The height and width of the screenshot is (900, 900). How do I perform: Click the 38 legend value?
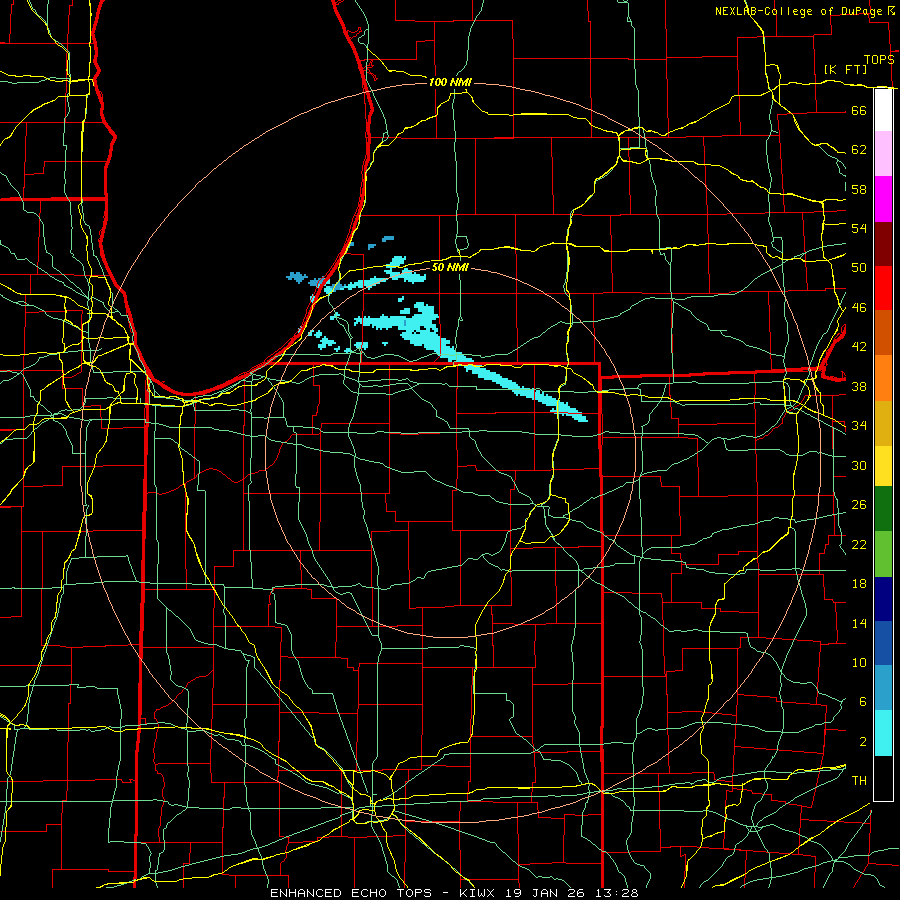[x=859, y=386]
